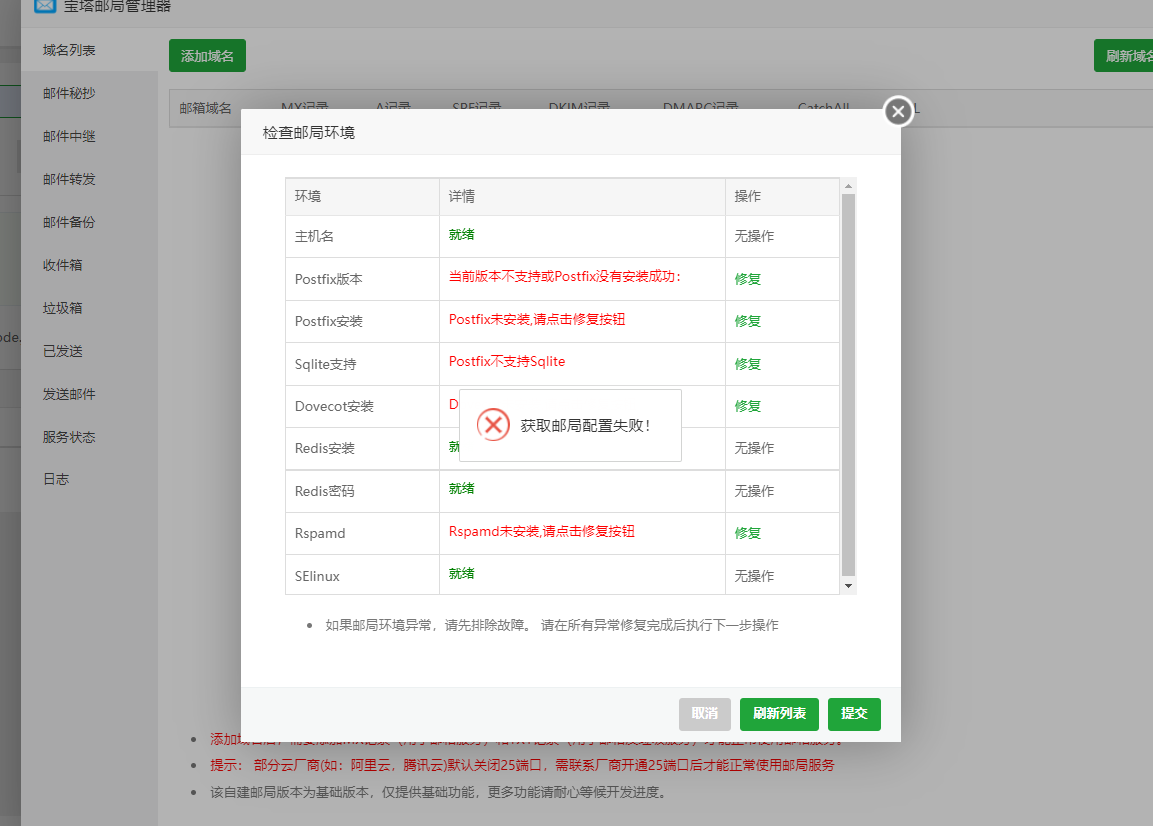
Task: Click 修复 for Rspamd
Action: pyautogui.click(x=747, y=532)
